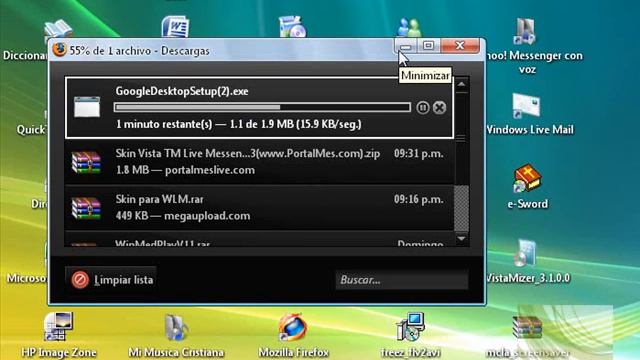Viewport: 640px width, 360px height.
Task: Click '449 KB — megaupload.com' source text
Action: 183,216
